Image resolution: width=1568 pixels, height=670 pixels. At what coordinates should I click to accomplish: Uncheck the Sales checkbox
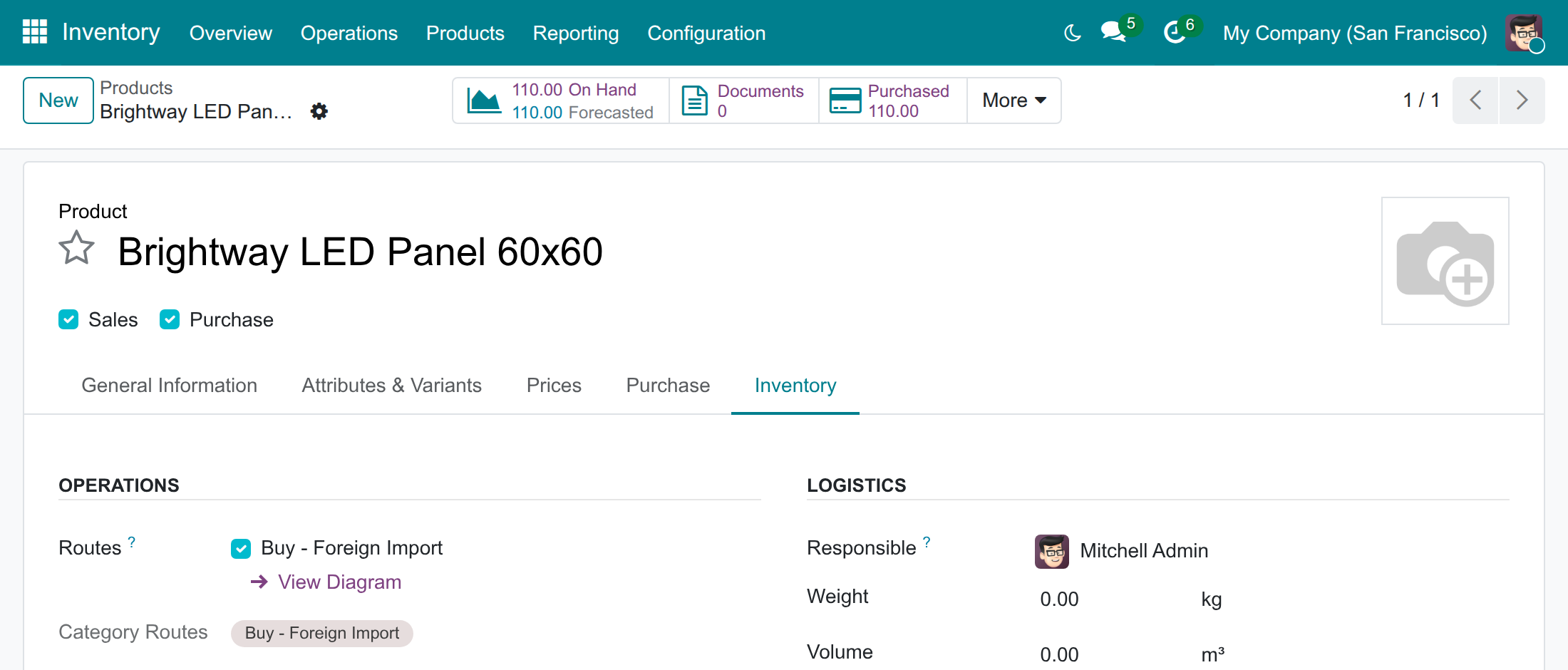68,319
